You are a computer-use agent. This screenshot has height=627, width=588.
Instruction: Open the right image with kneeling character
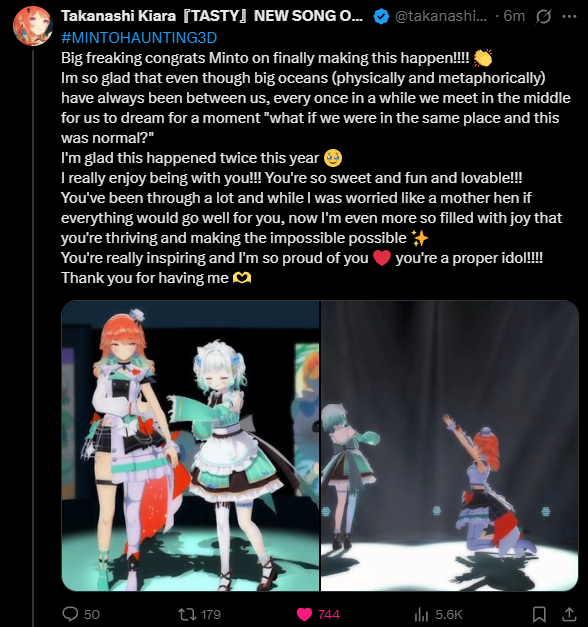pyautogui.click(x=450, y=445)
